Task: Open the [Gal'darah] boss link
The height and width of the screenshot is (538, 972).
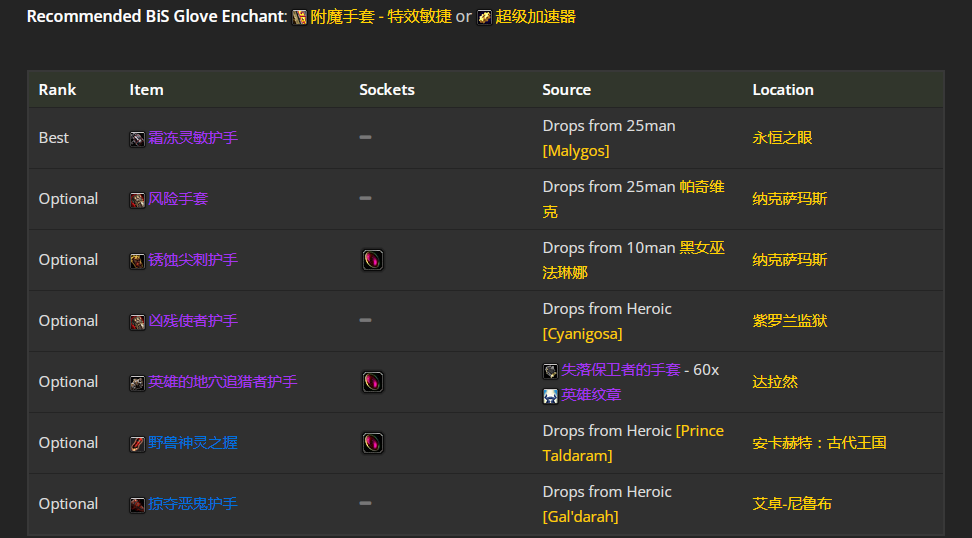Action: (580, 516)
